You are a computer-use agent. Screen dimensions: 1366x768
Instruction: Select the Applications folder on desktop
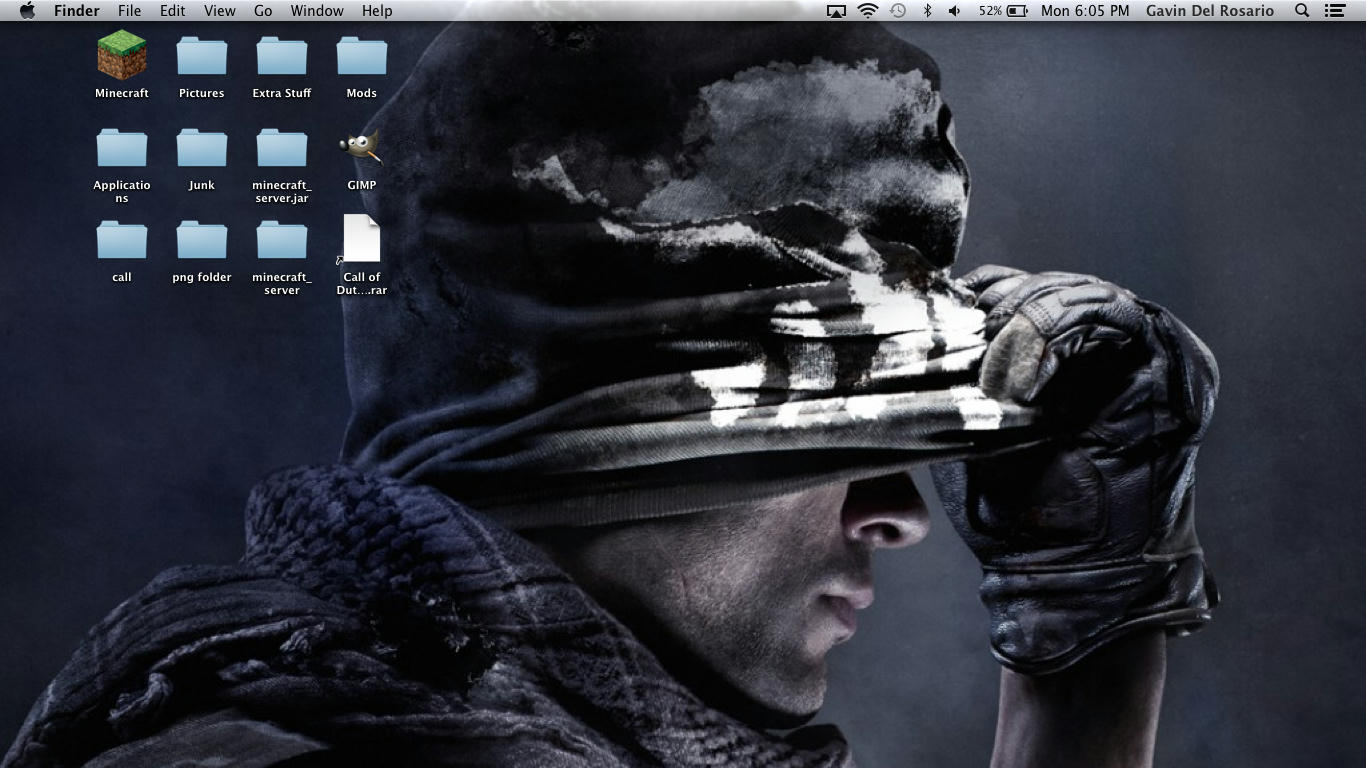tap(122, 148)
